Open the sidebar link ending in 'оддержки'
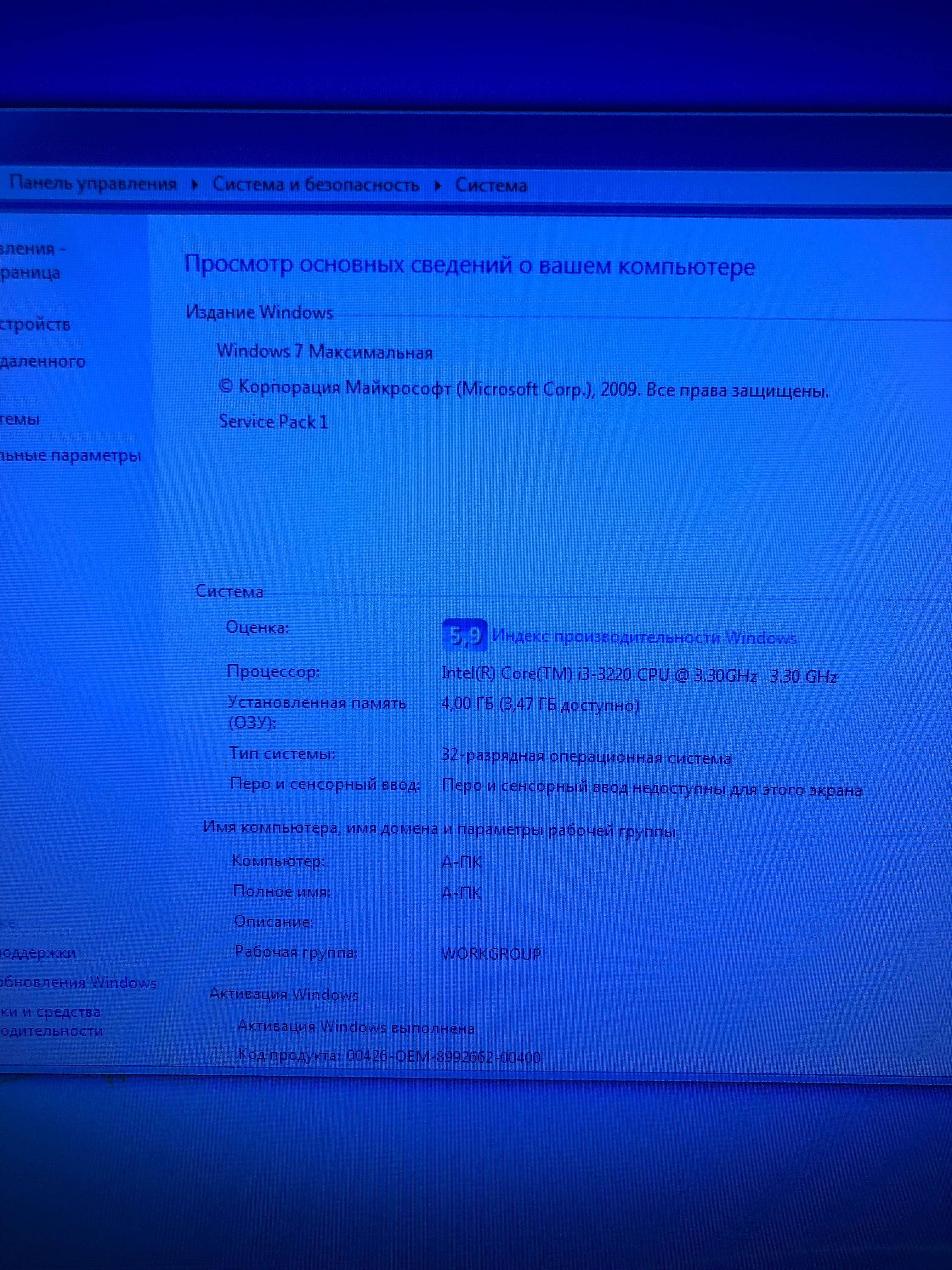 coord(38,952)
